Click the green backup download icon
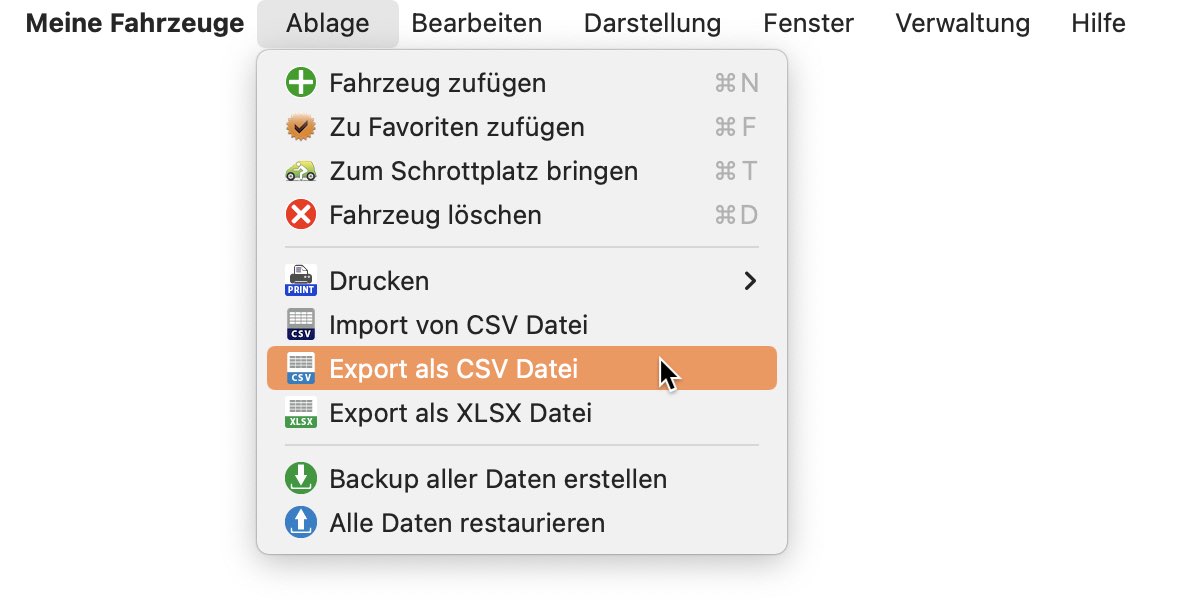Image resolution: width=1200 pixels, height=610 pixels. 301,479
